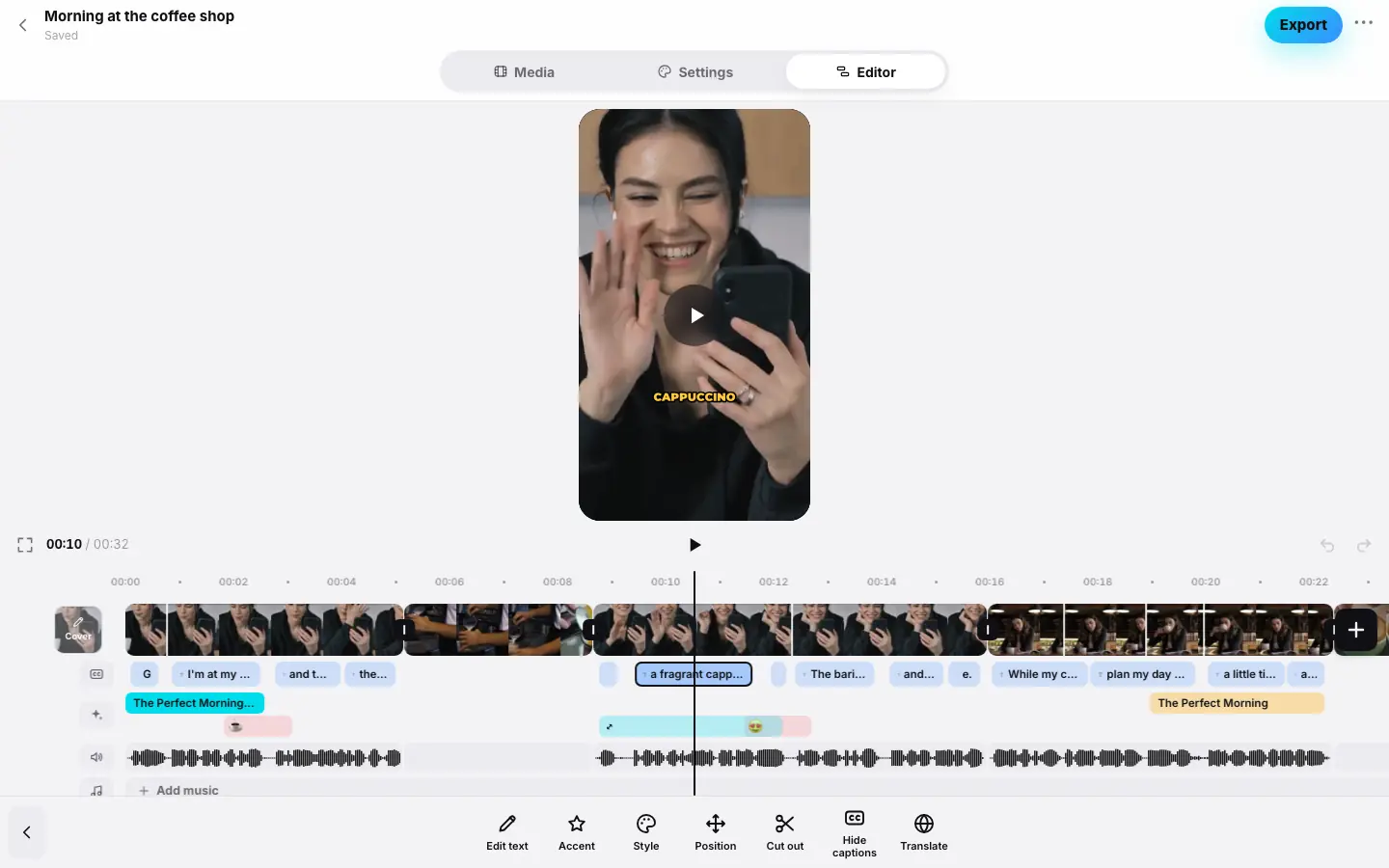This screenshot has width=1389, height=868.
Task: Mute the audio track speaker icon
Action: point(96,758)
